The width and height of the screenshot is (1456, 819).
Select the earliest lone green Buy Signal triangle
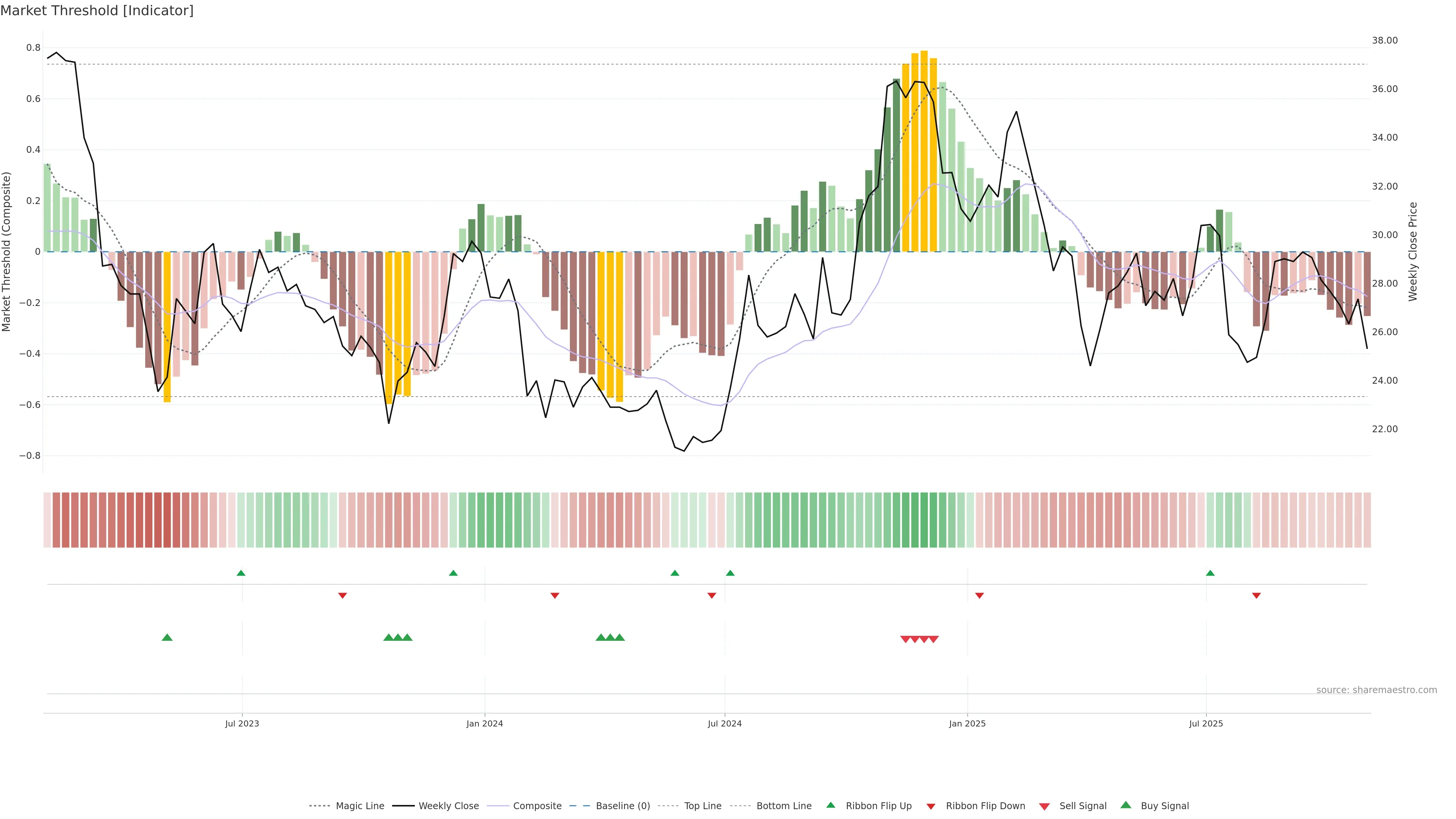click(167, 637)
